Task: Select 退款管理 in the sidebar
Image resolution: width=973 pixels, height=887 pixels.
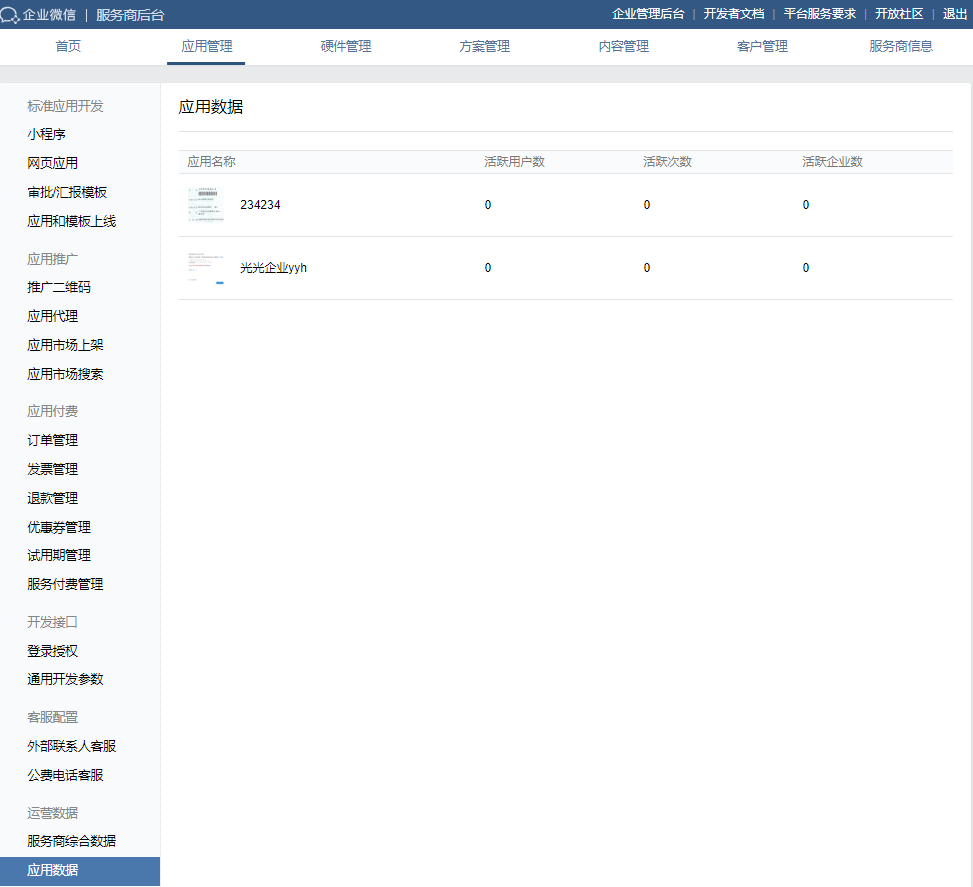Action: pyautogui.click(x=53, y=498)
